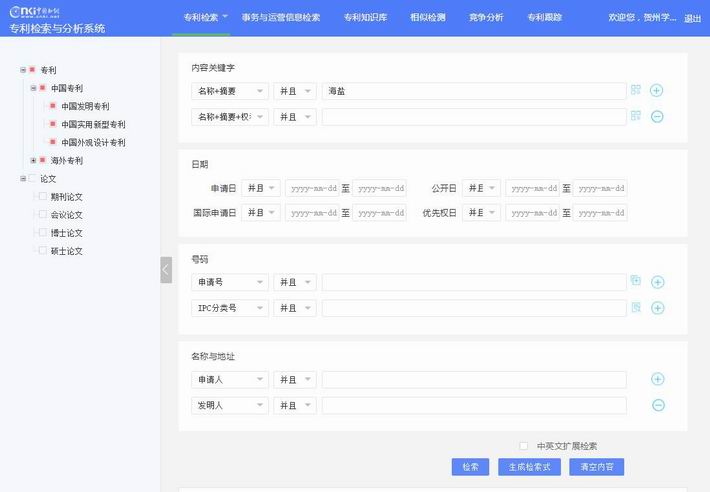Click the plus icon beside the 海盐 keyword row

pyautogui.click(x=657, y=91)
